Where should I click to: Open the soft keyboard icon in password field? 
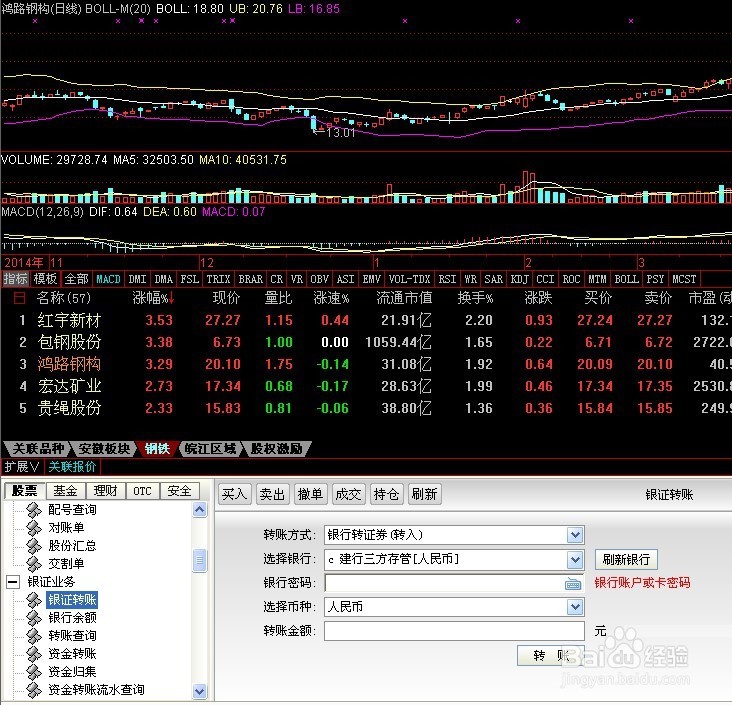[573, 584]
